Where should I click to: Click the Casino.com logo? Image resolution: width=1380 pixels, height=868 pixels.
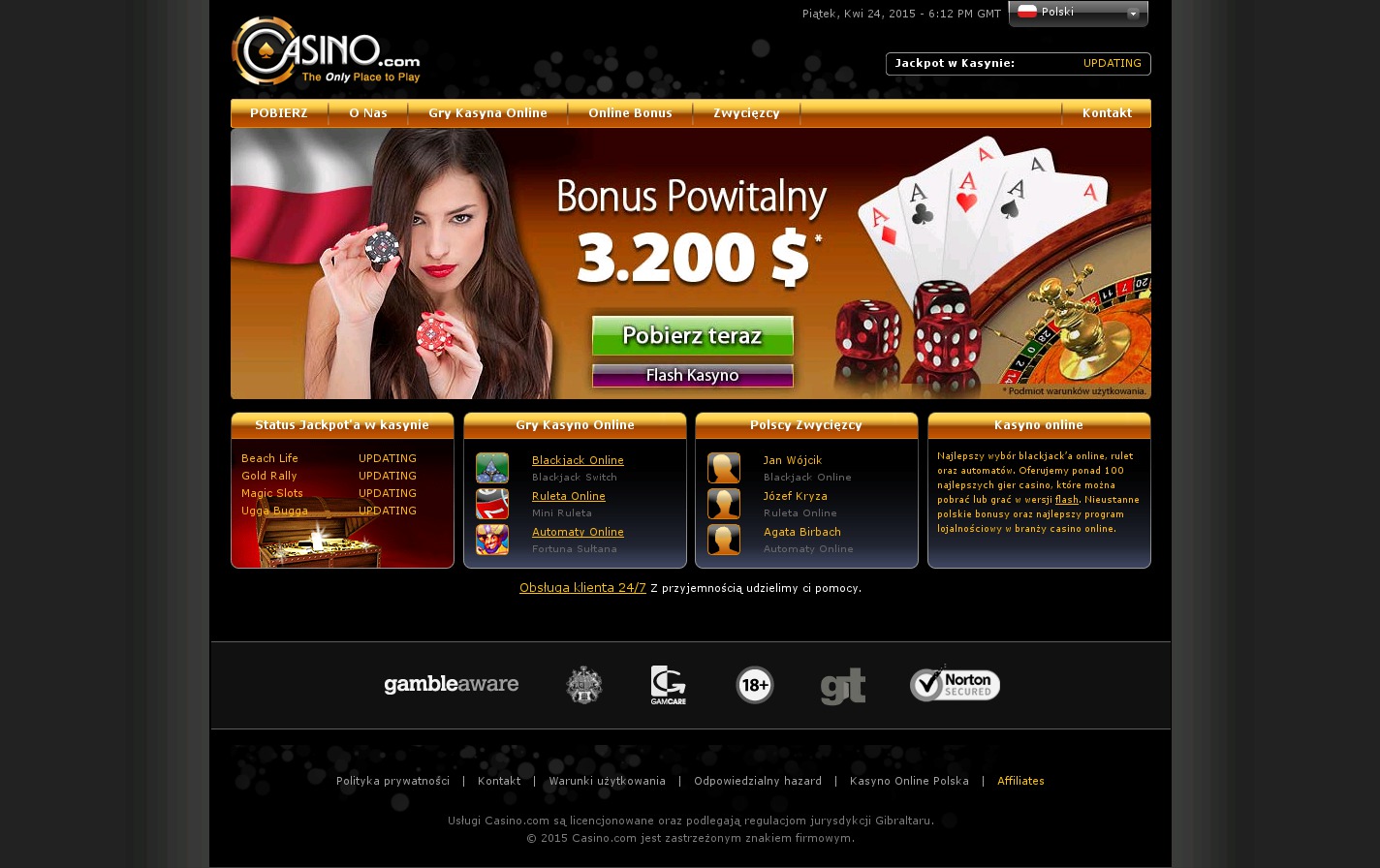tap(326, 51)
